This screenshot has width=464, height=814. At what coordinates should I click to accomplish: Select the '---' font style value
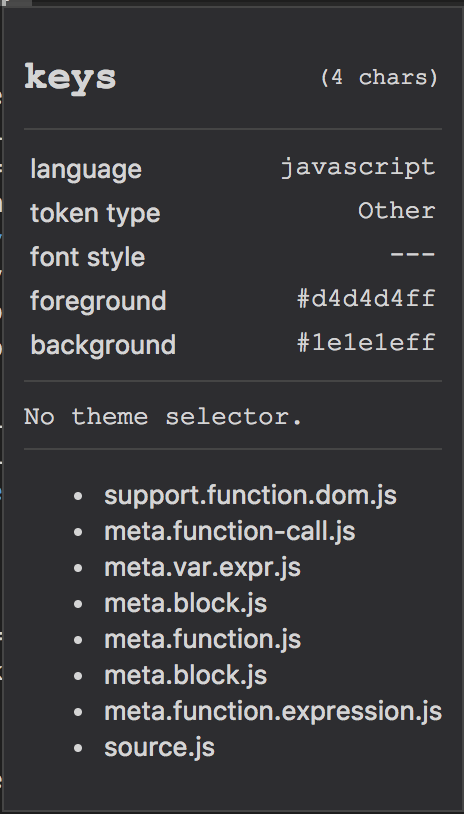(413, 254)
